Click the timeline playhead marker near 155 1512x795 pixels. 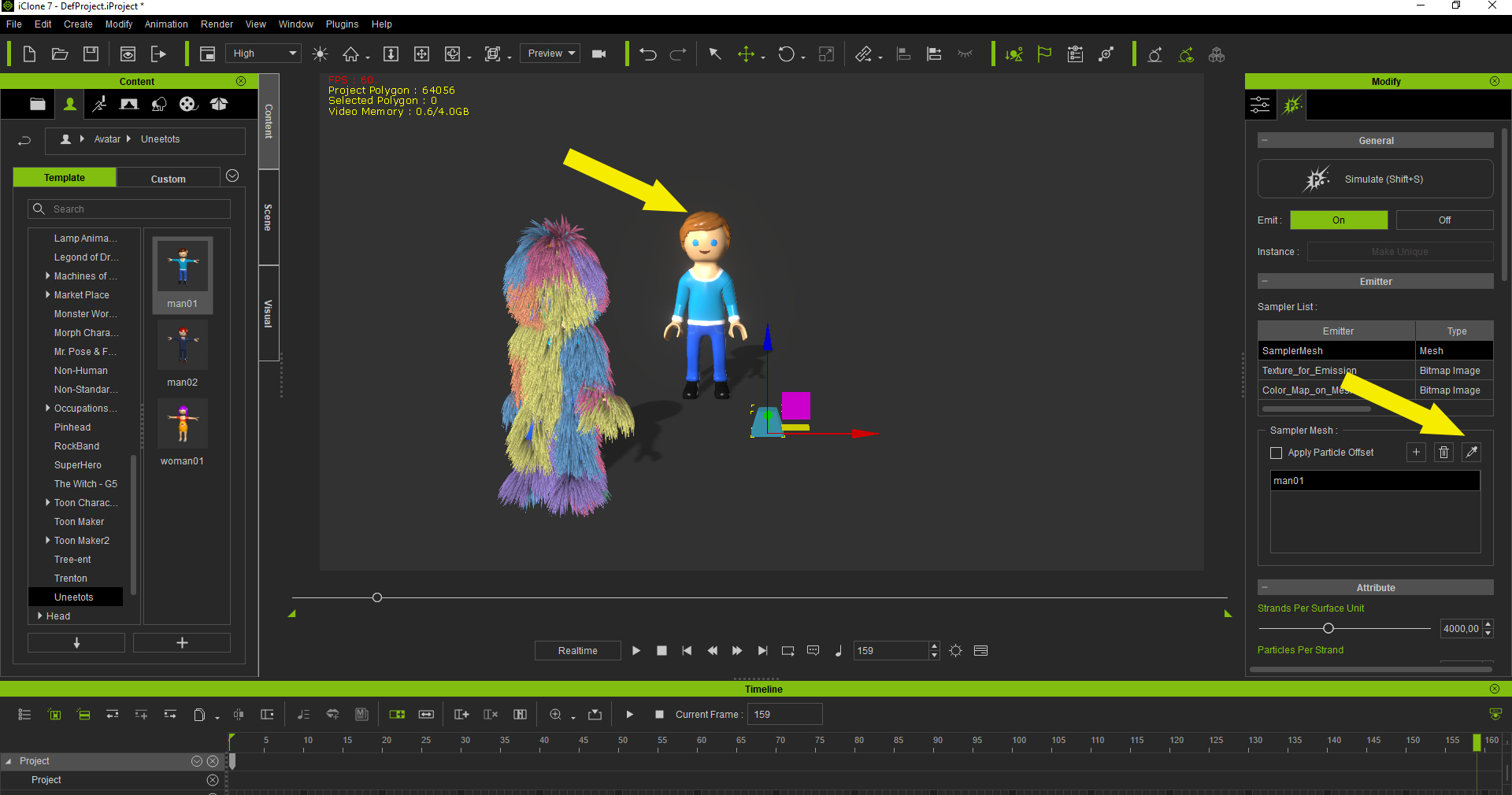pyautogui.click(x=1477, y=741)
